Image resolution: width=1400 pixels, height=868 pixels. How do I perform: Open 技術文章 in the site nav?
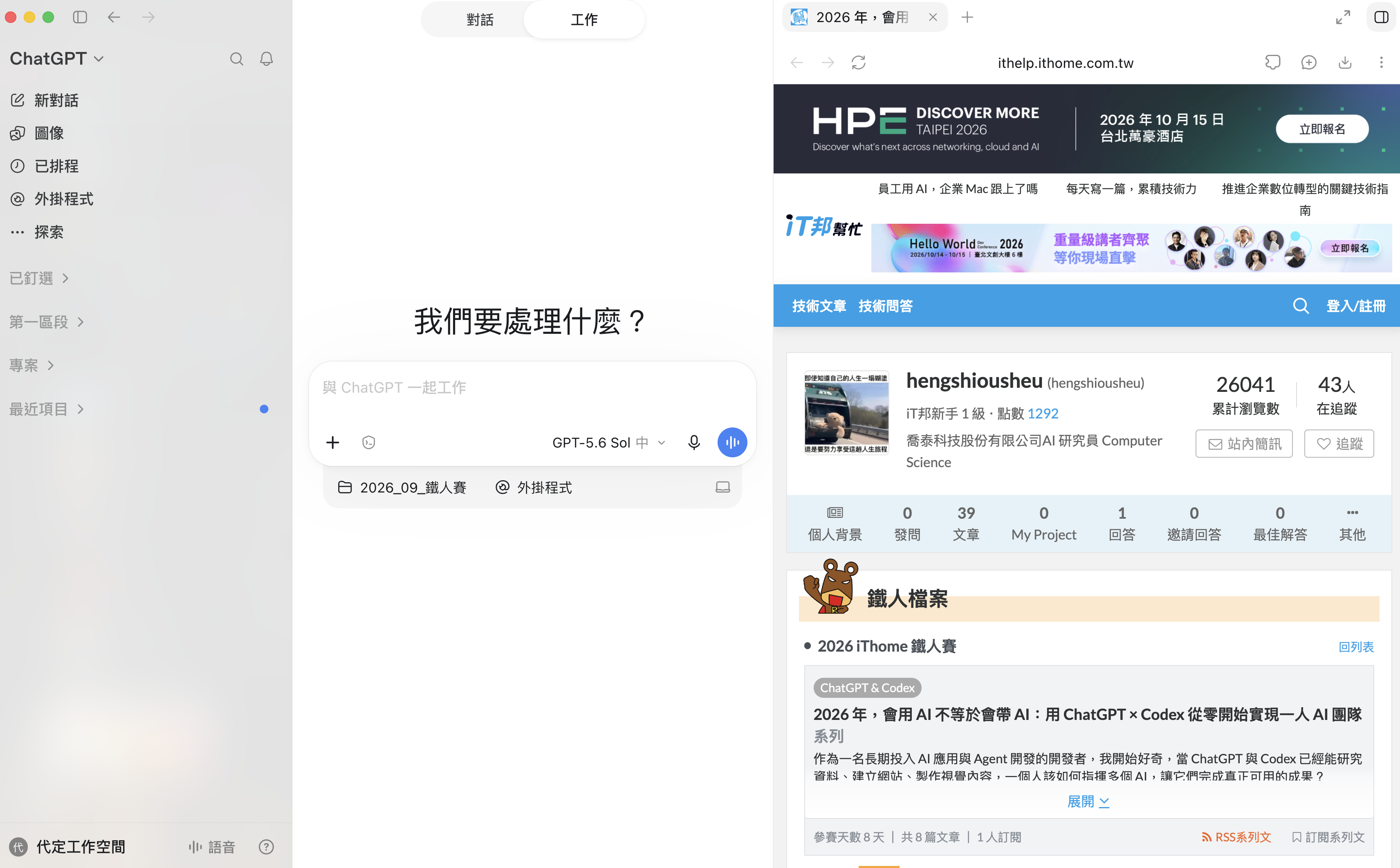[819, 306]
